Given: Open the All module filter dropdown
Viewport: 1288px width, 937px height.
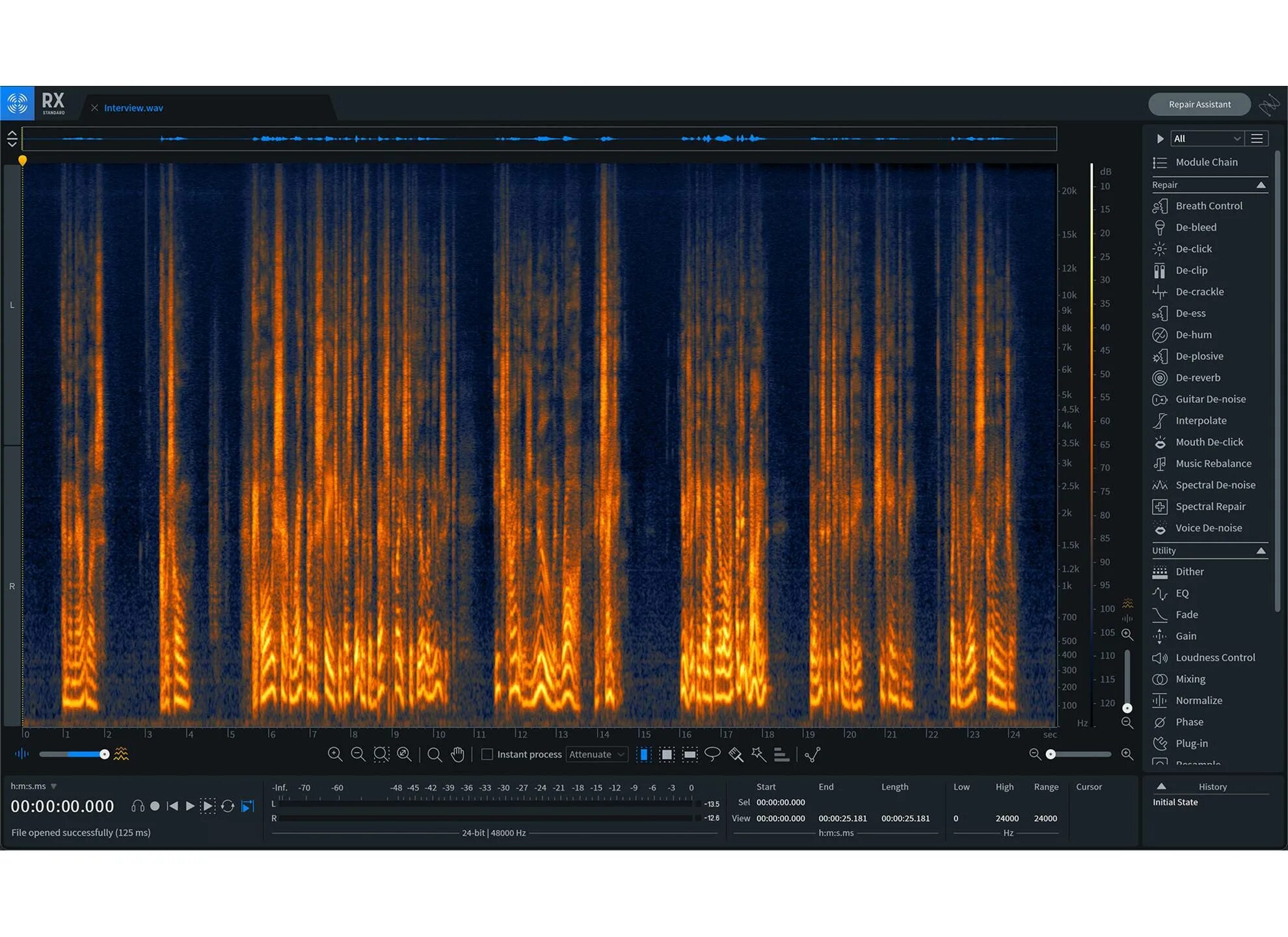Looking at the screenshot, I should point(1207,139).
